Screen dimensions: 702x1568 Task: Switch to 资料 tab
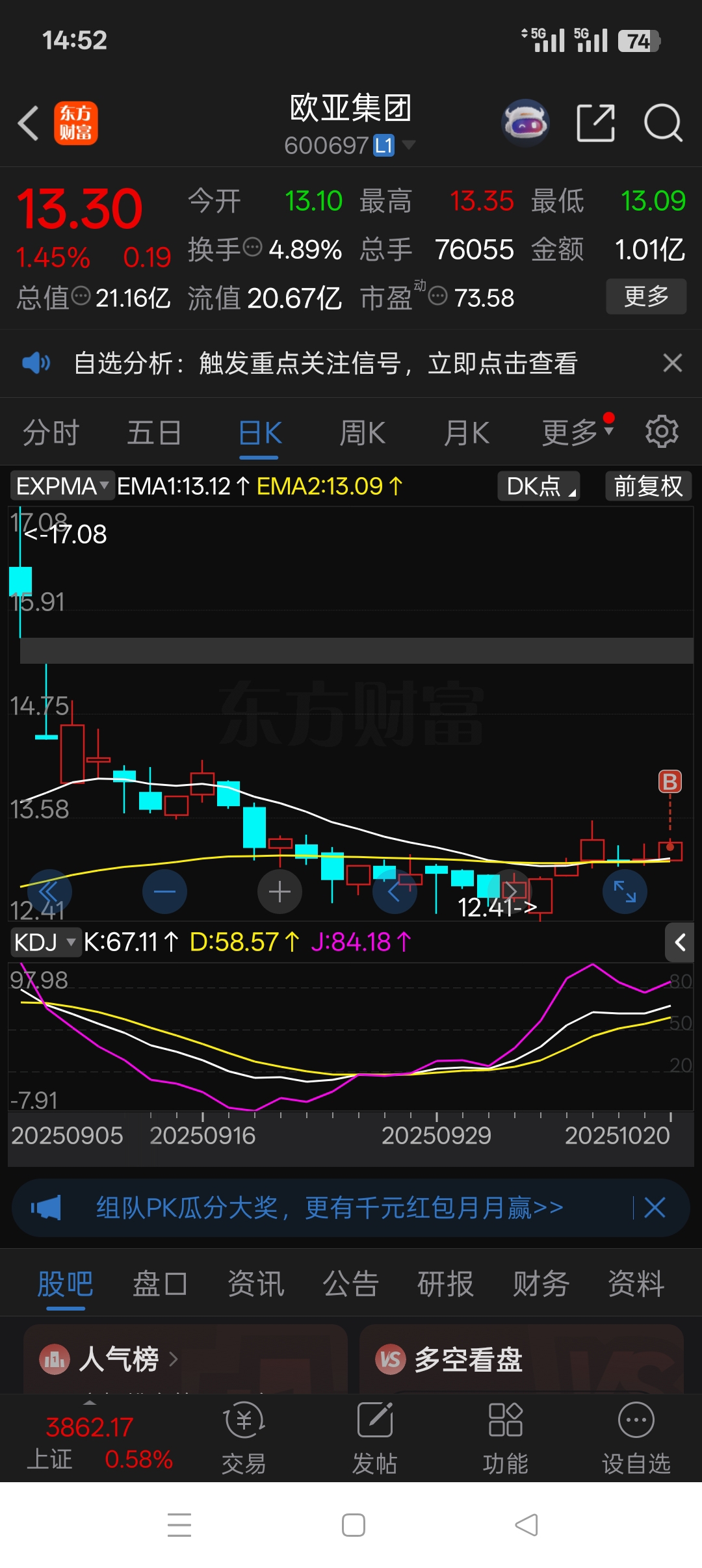coord(636,1285)
